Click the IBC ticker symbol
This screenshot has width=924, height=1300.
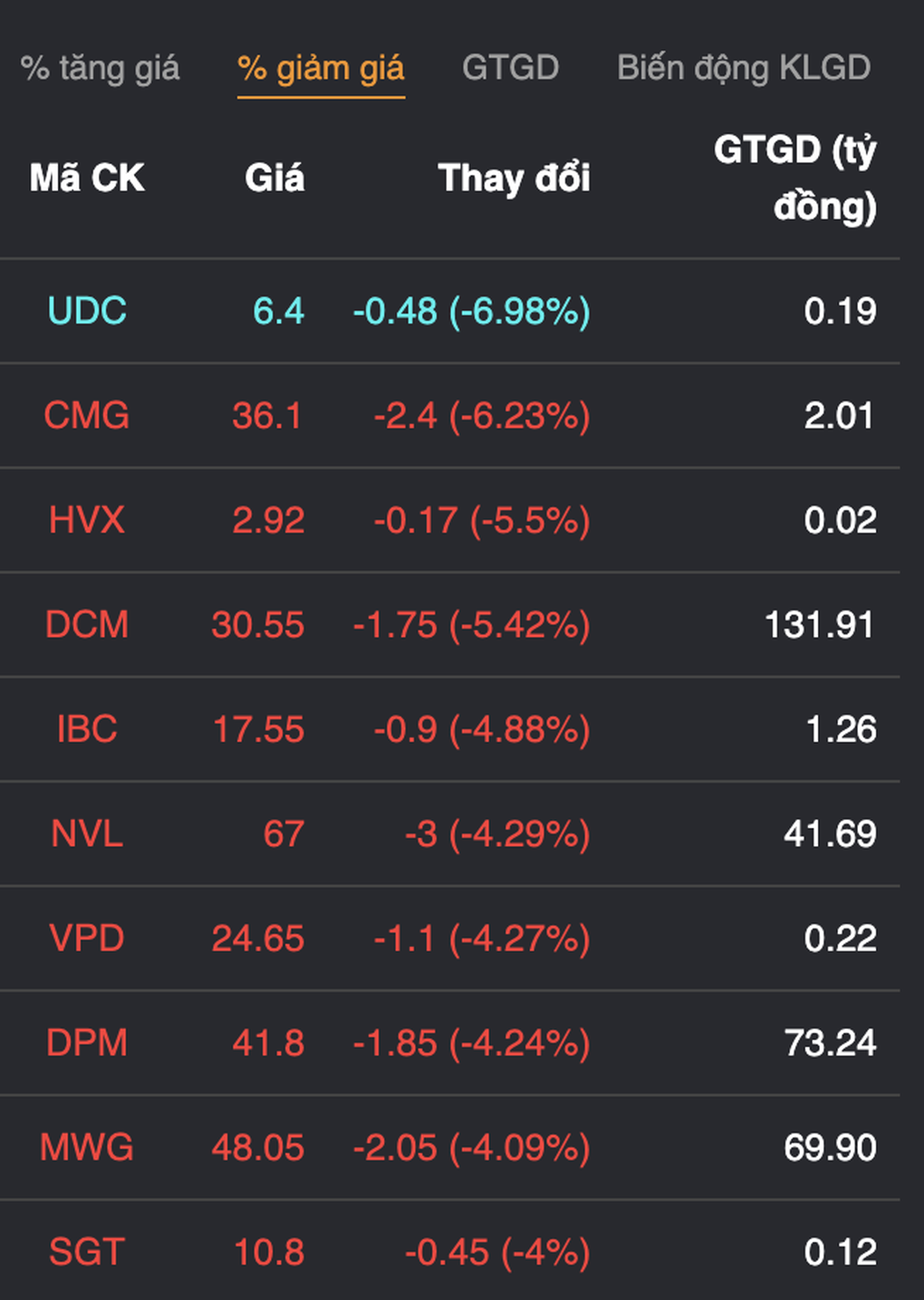(x=87, y=729)
